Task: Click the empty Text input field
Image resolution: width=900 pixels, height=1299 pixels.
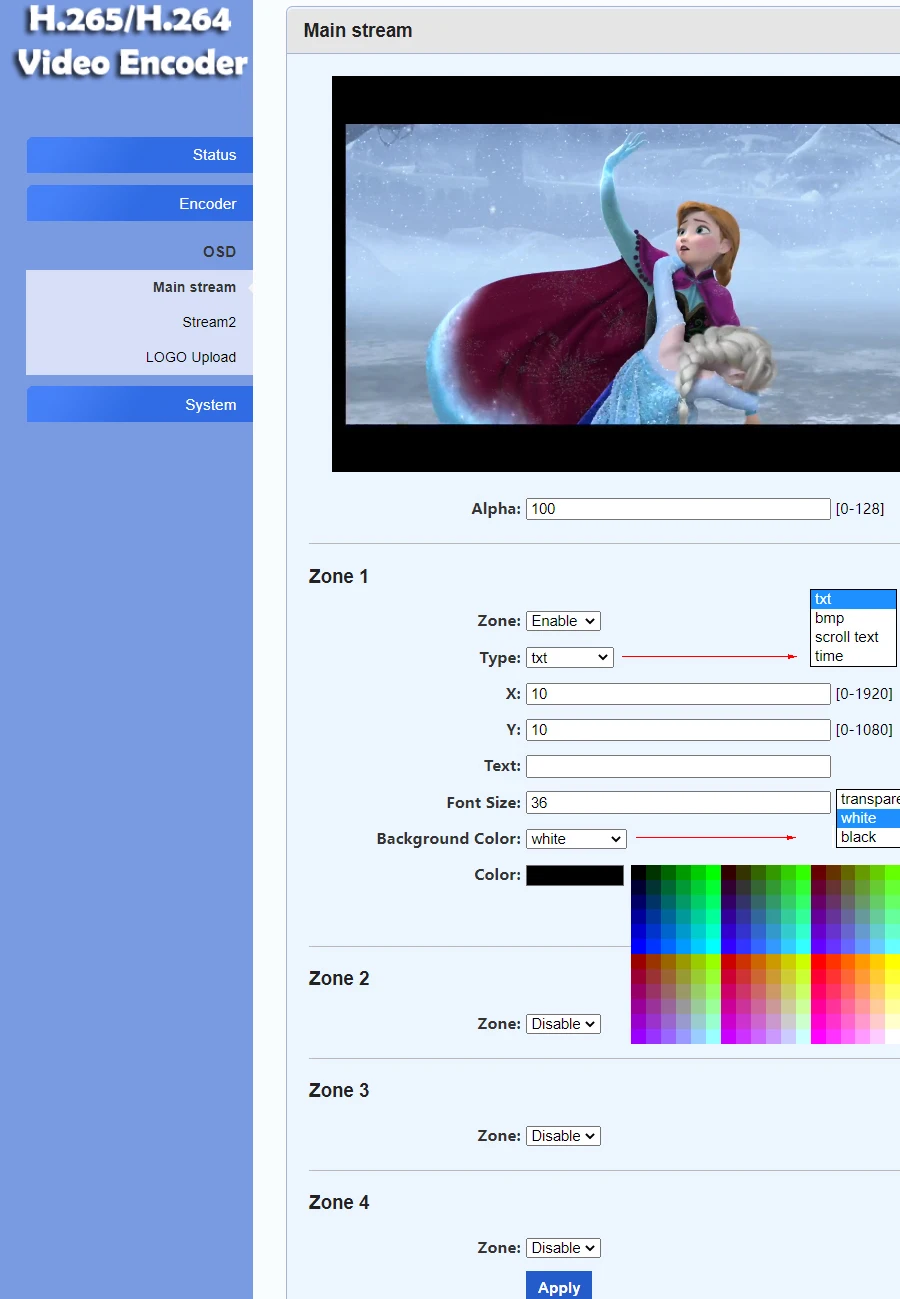Action: [x=678, y=766]
